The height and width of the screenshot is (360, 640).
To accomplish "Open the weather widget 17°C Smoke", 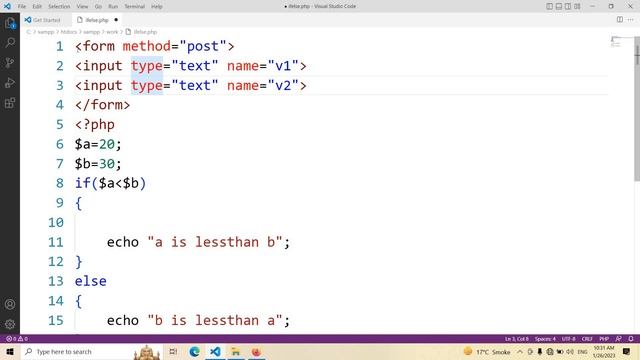I will click(487, 351).
